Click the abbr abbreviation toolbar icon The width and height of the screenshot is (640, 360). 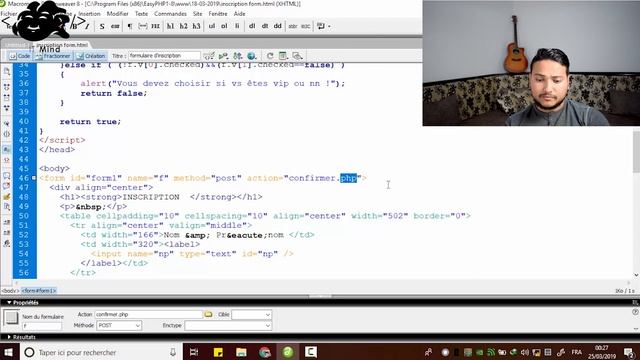click(293, 26)
